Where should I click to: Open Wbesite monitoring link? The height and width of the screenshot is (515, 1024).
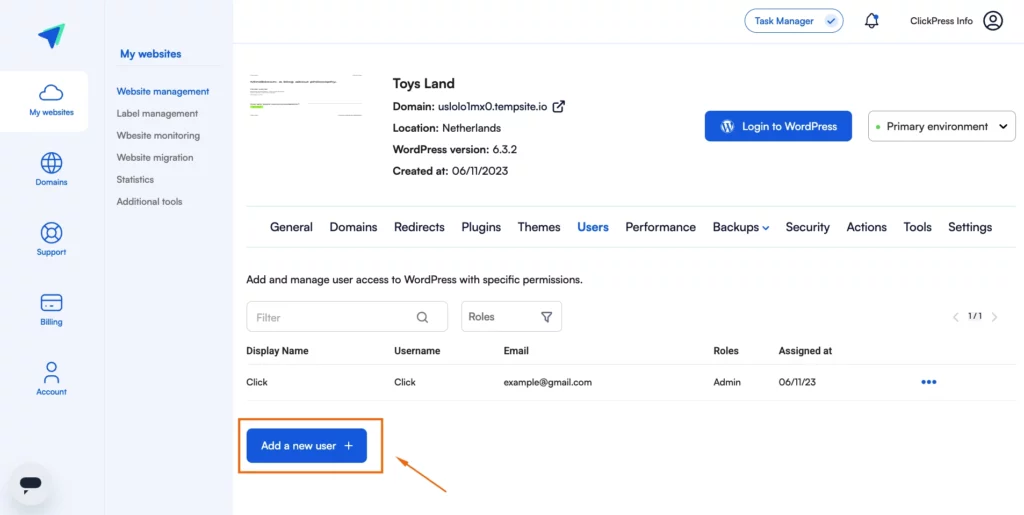158,136
